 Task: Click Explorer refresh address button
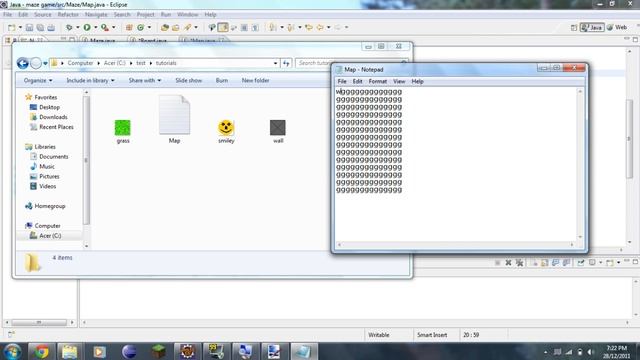[286, 63]
